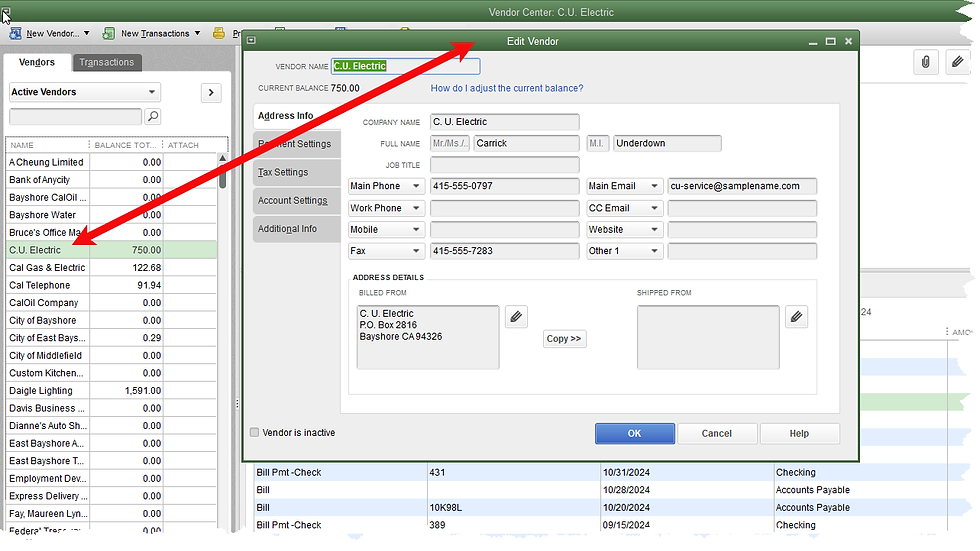Switch to the Vendors tab

(x=37, y=62)
